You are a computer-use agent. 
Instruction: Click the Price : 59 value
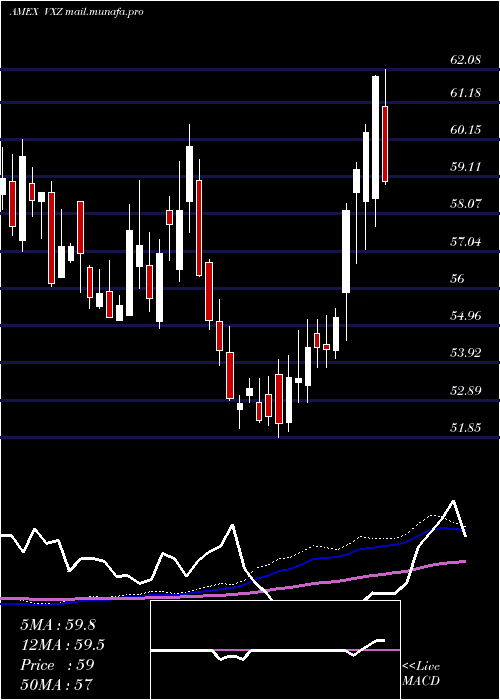57,665
